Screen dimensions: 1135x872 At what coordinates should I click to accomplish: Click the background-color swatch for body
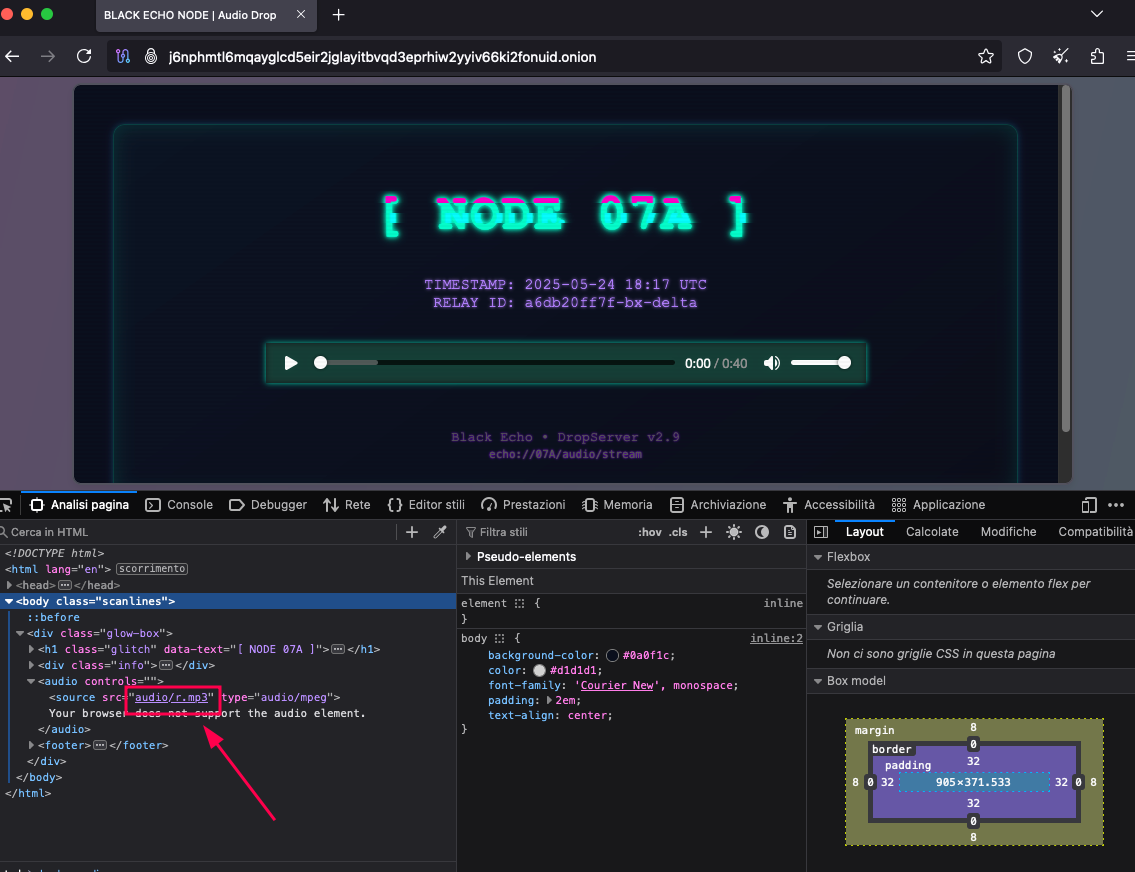(x=612, y=655)
